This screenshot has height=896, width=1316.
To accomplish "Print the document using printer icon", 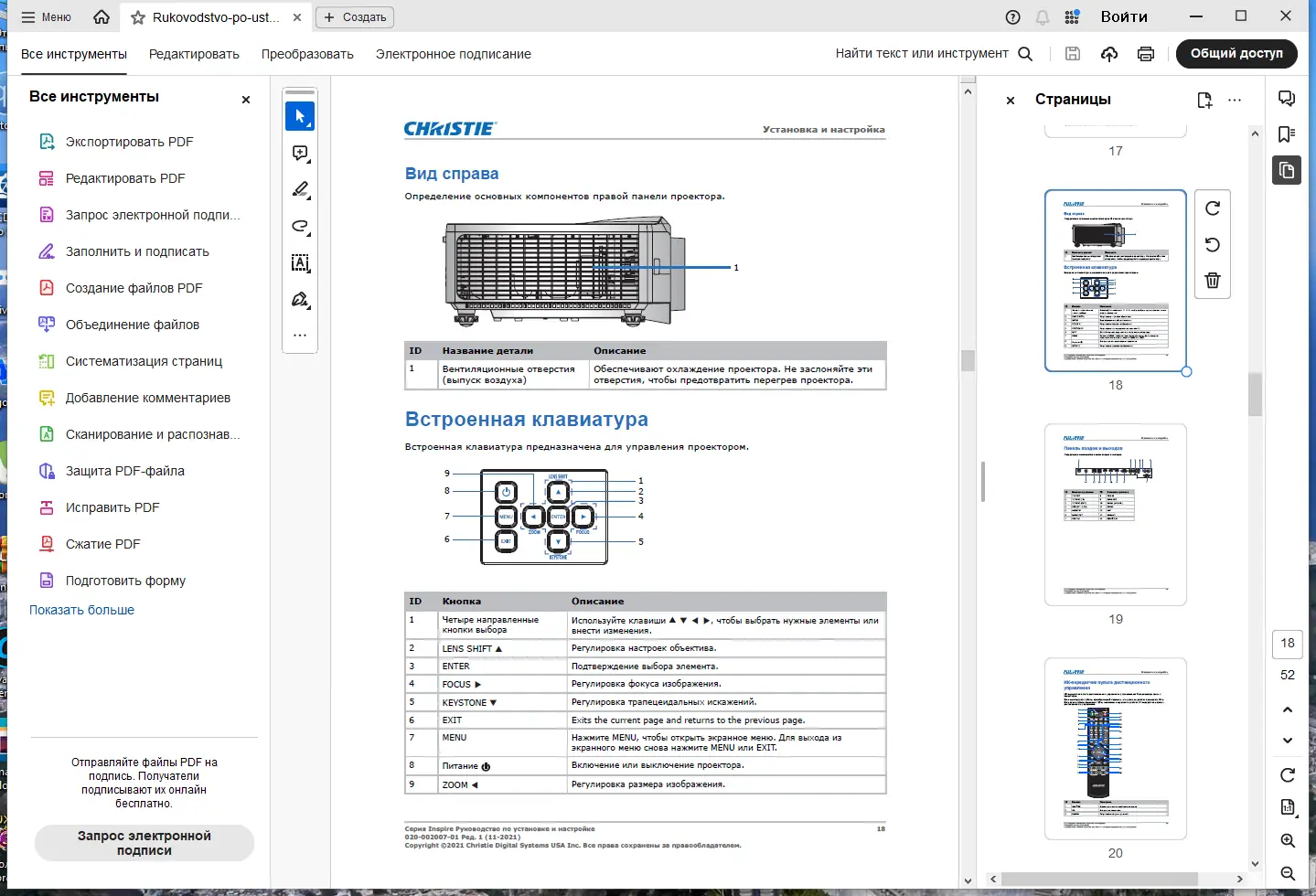I will coord(1146,54).
